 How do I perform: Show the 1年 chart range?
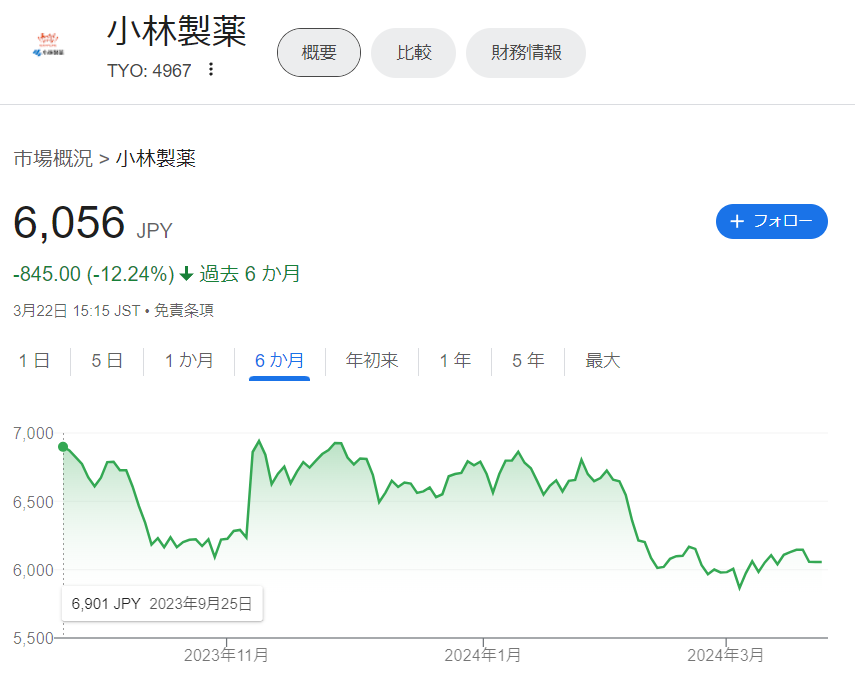coord(455,361)
